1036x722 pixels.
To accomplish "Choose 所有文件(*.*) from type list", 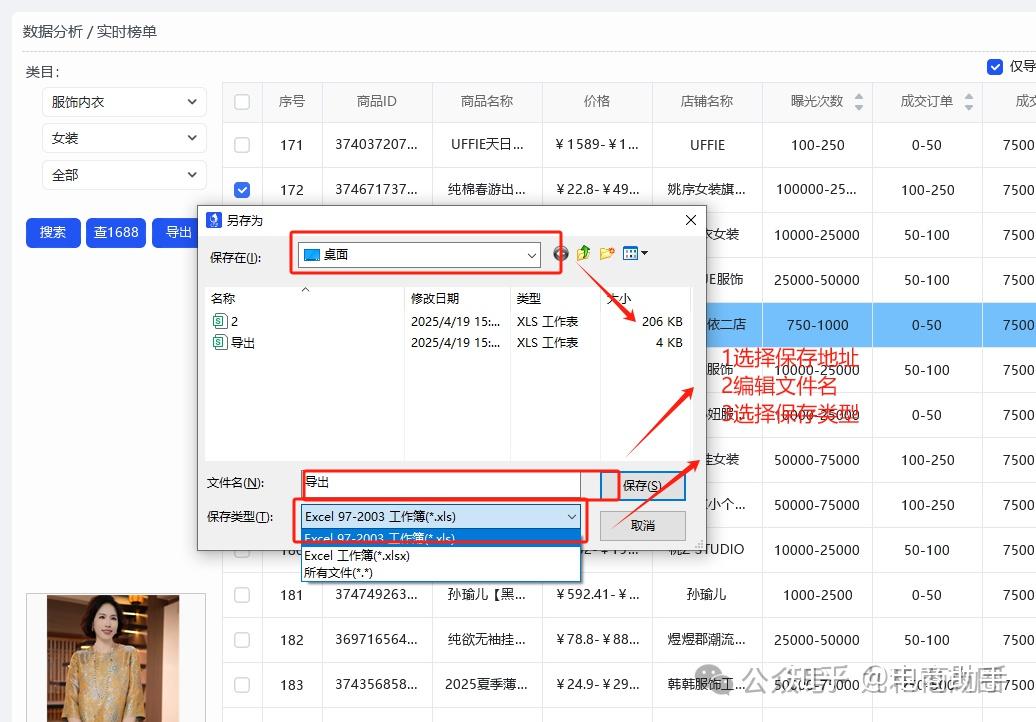I will (338, 572).
